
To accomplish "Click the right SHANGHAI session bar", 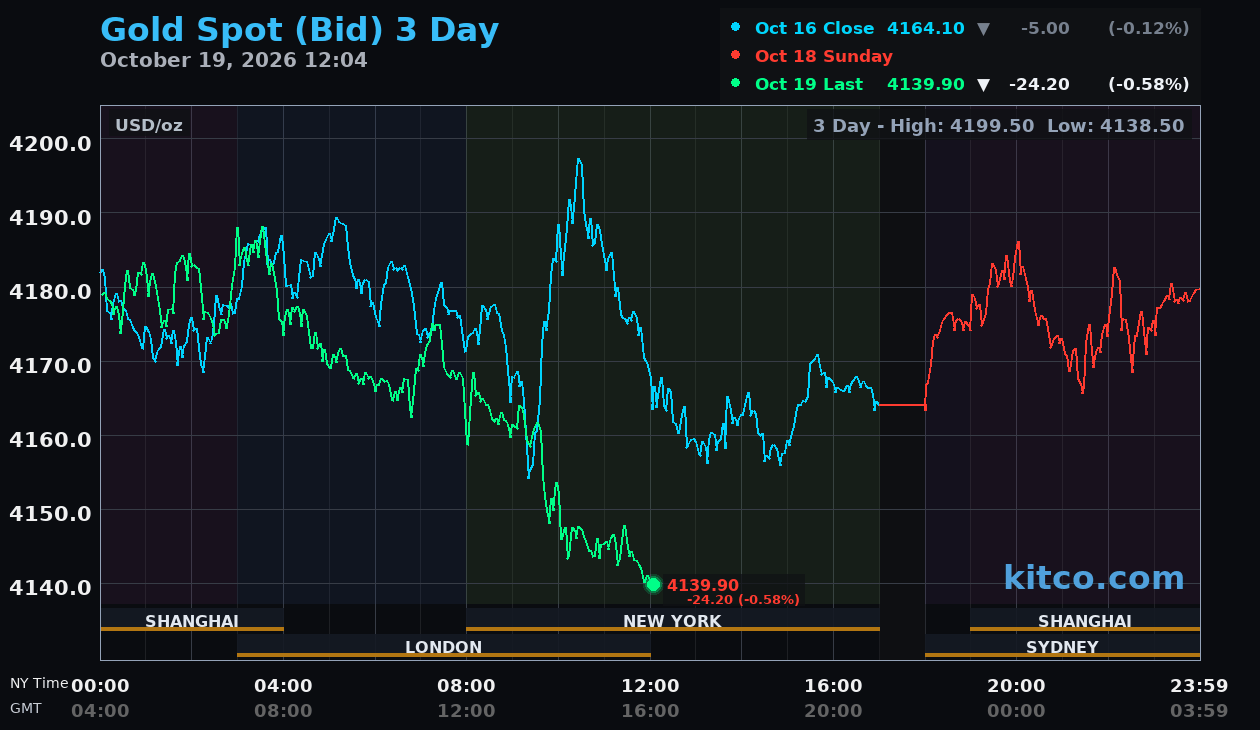I will coord(1085,620).
